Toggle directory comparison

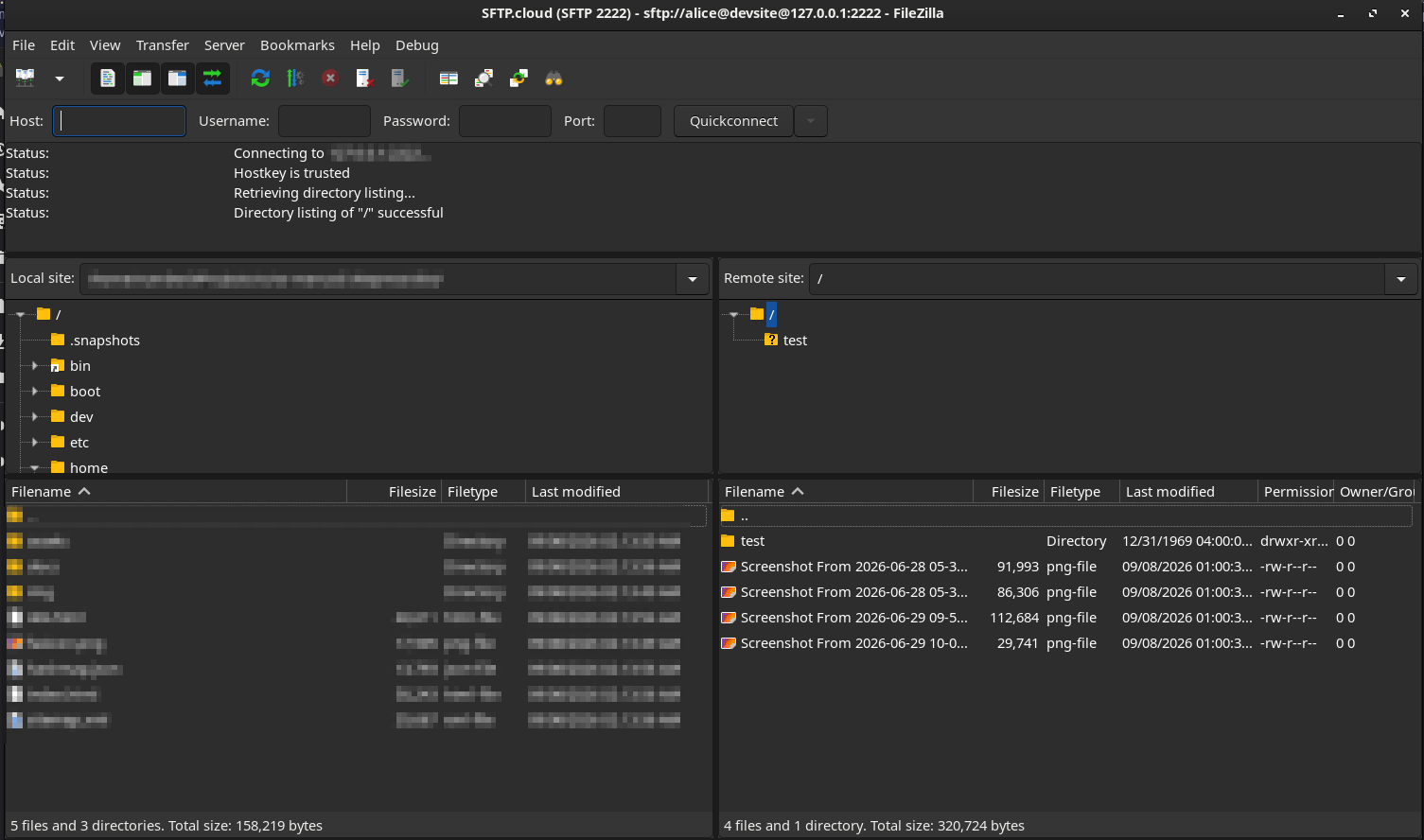pos(484,79)
